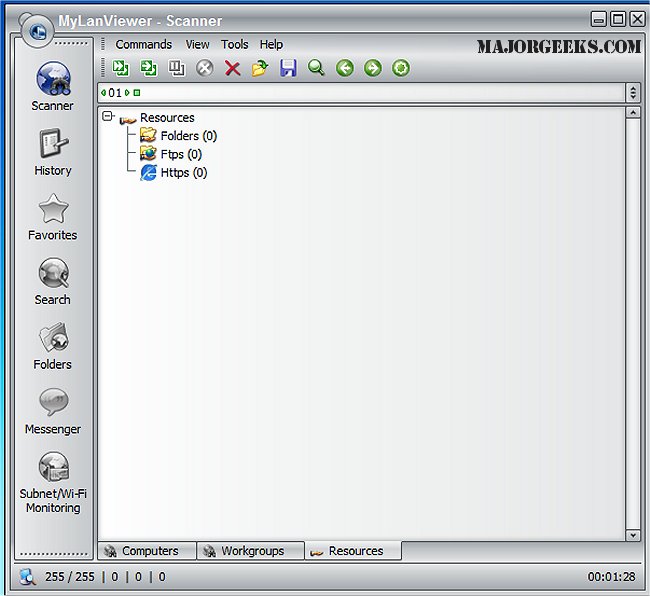Maximize the MyLanViewer window

tap(618, 19)
